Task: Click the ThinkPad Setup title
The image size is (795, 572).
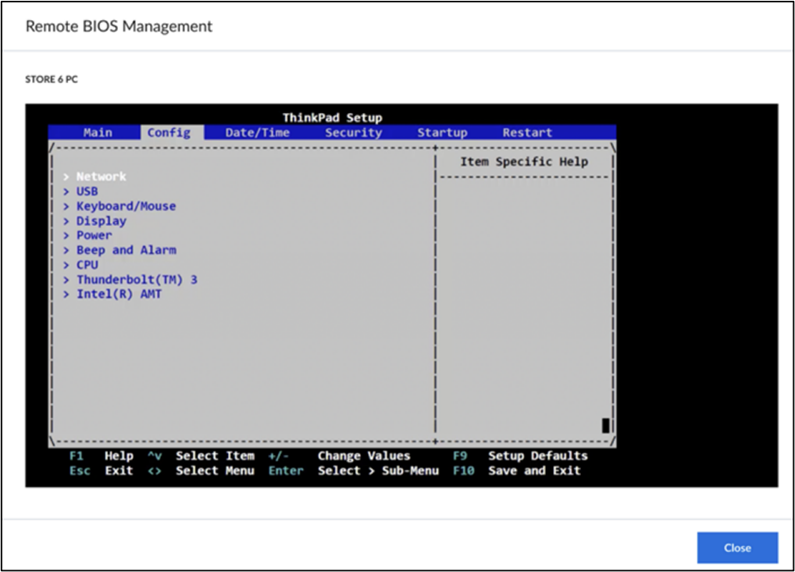Action: (x=333, y=118)
